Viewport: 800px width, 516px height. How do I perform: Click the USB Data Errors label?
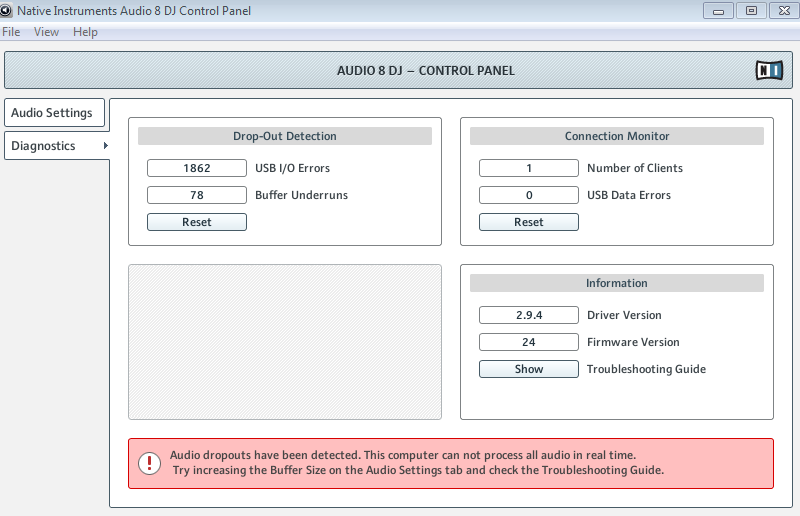coord(629,195)
